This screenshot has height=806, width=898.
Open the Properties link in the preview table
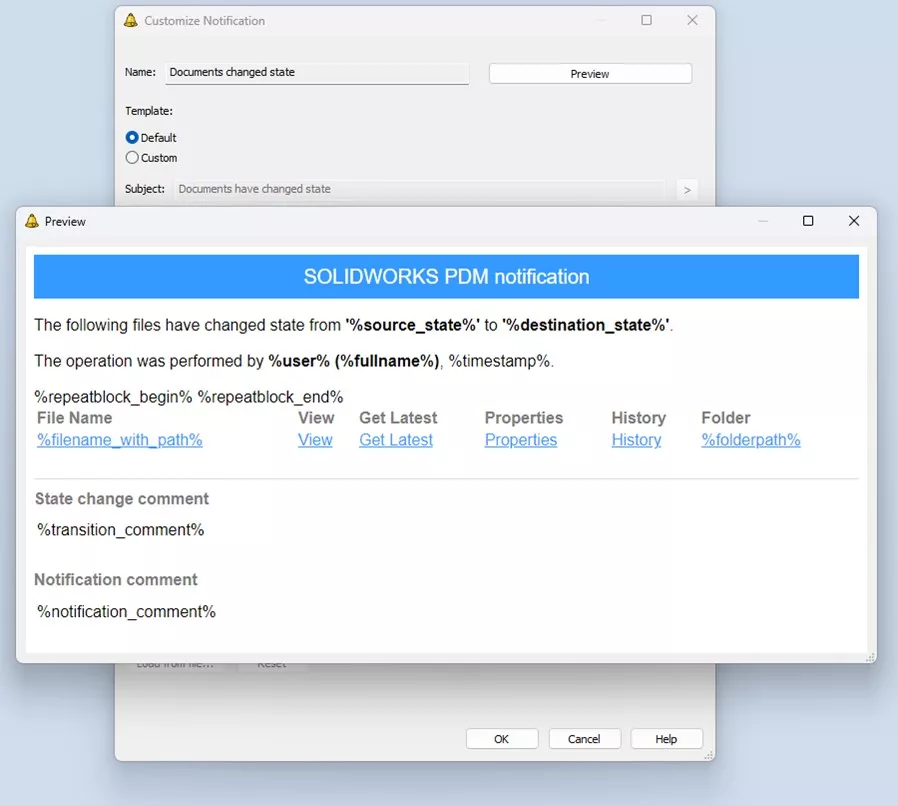click(520, 440)
